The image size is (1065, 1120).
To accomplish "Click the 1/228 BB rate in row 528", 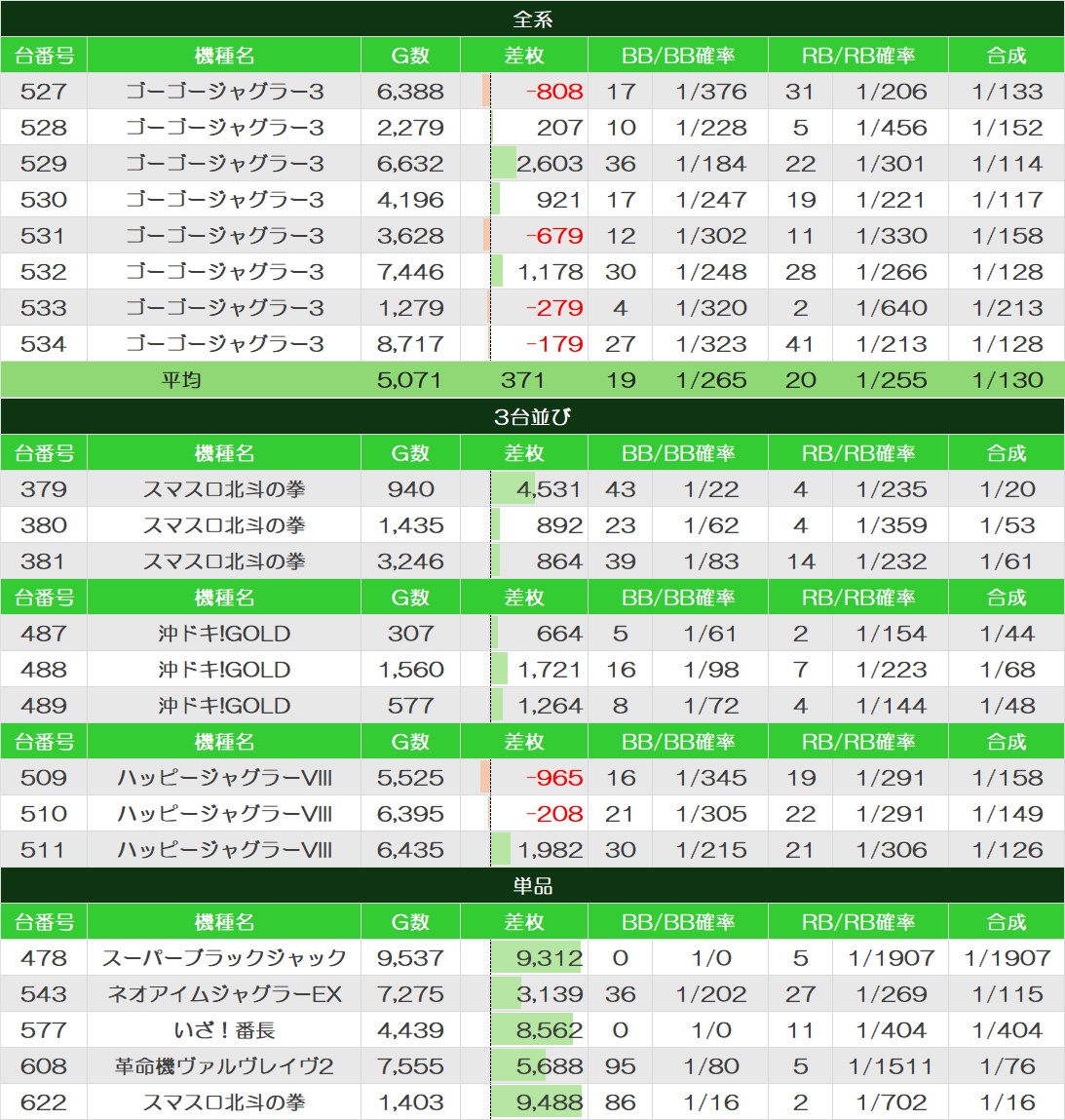I will 711,127.
